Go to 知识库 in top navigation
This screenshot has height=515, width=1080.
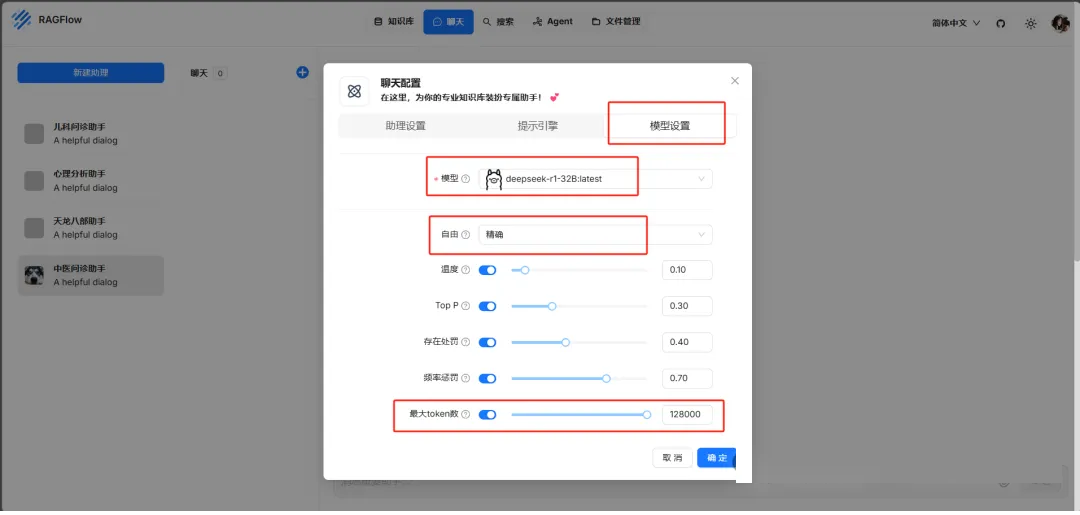click(394, 22)
